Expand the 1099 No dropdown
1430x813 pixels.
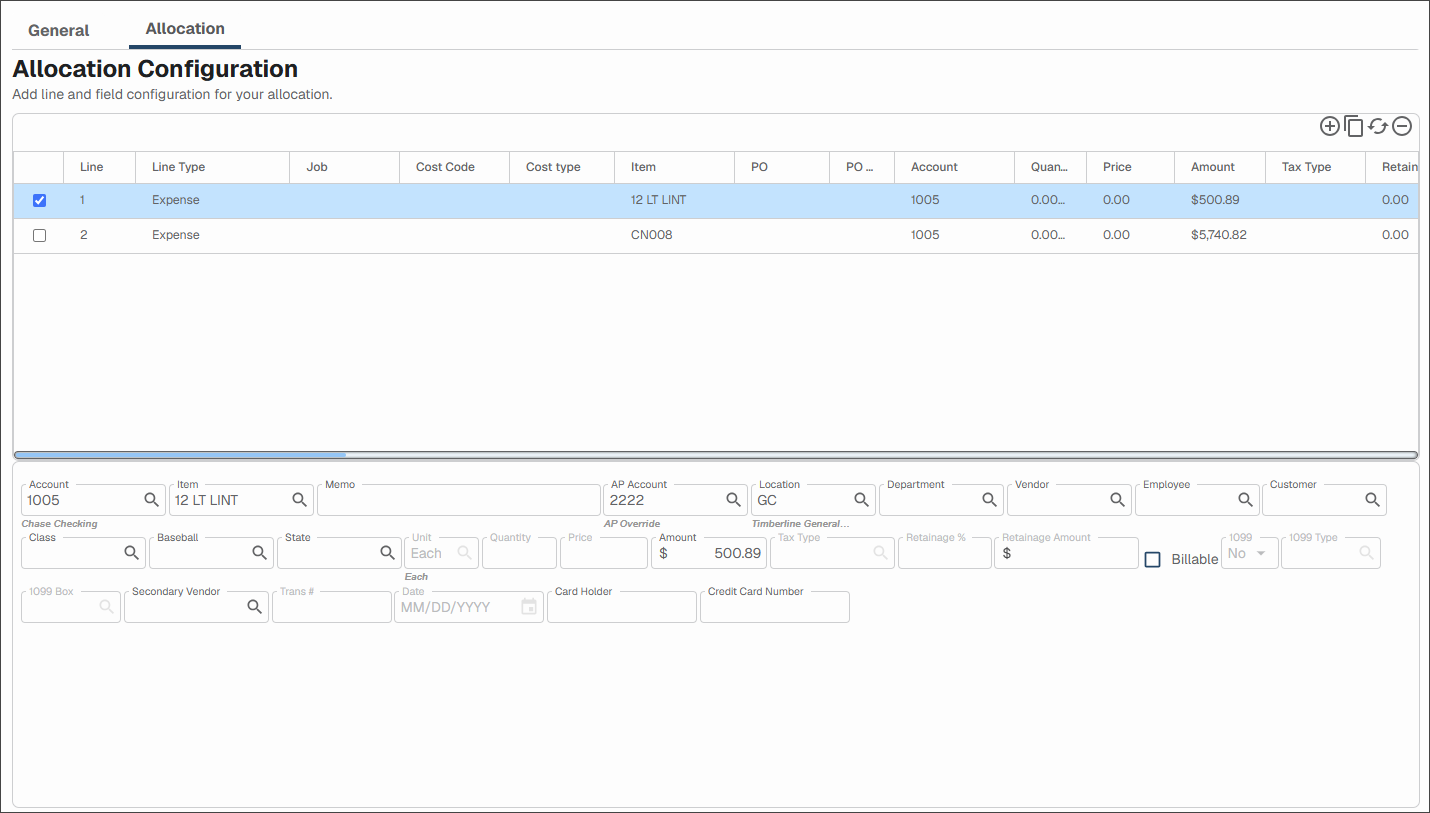tap(1250, 553)
